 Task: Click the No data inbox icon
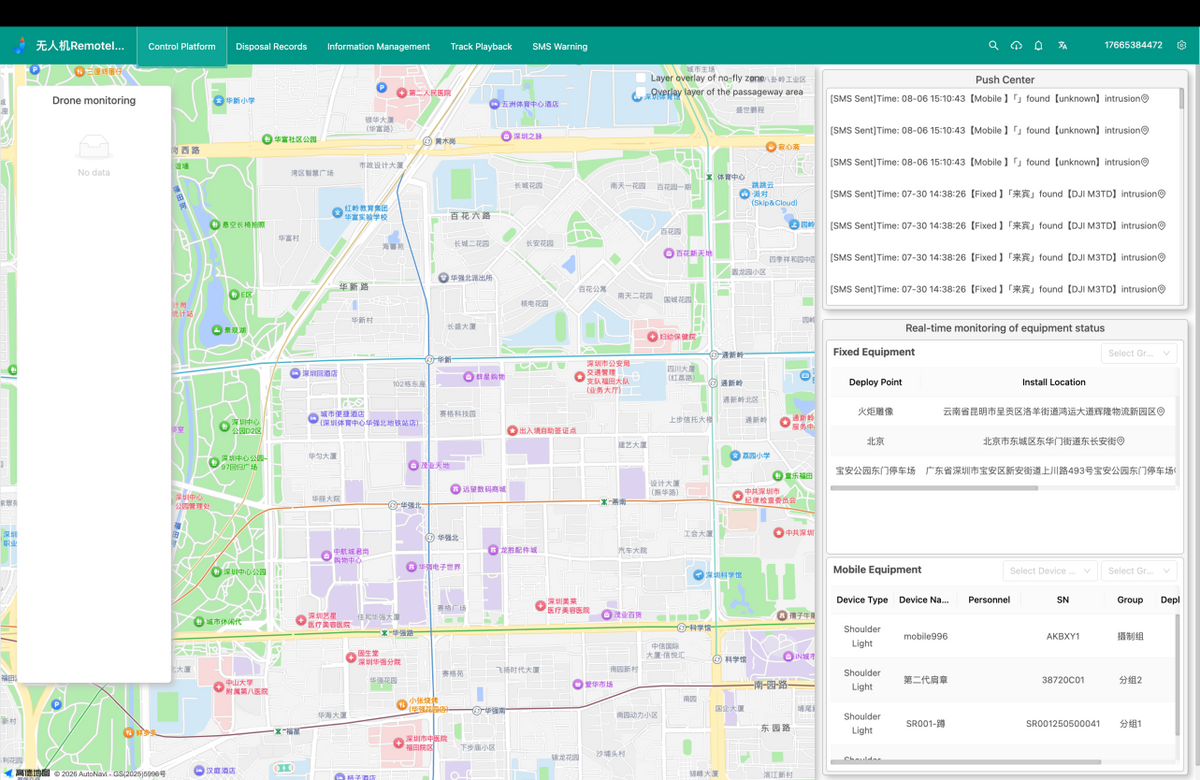point(94,147)
